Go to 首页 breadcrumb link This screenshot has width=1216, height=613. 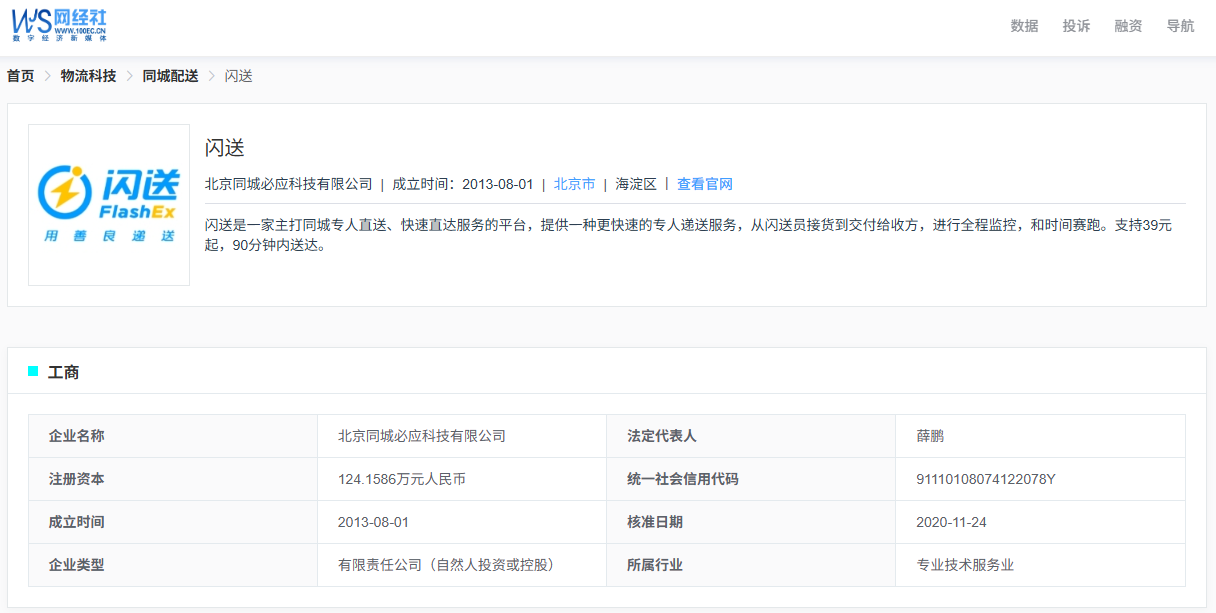point(20,76)
